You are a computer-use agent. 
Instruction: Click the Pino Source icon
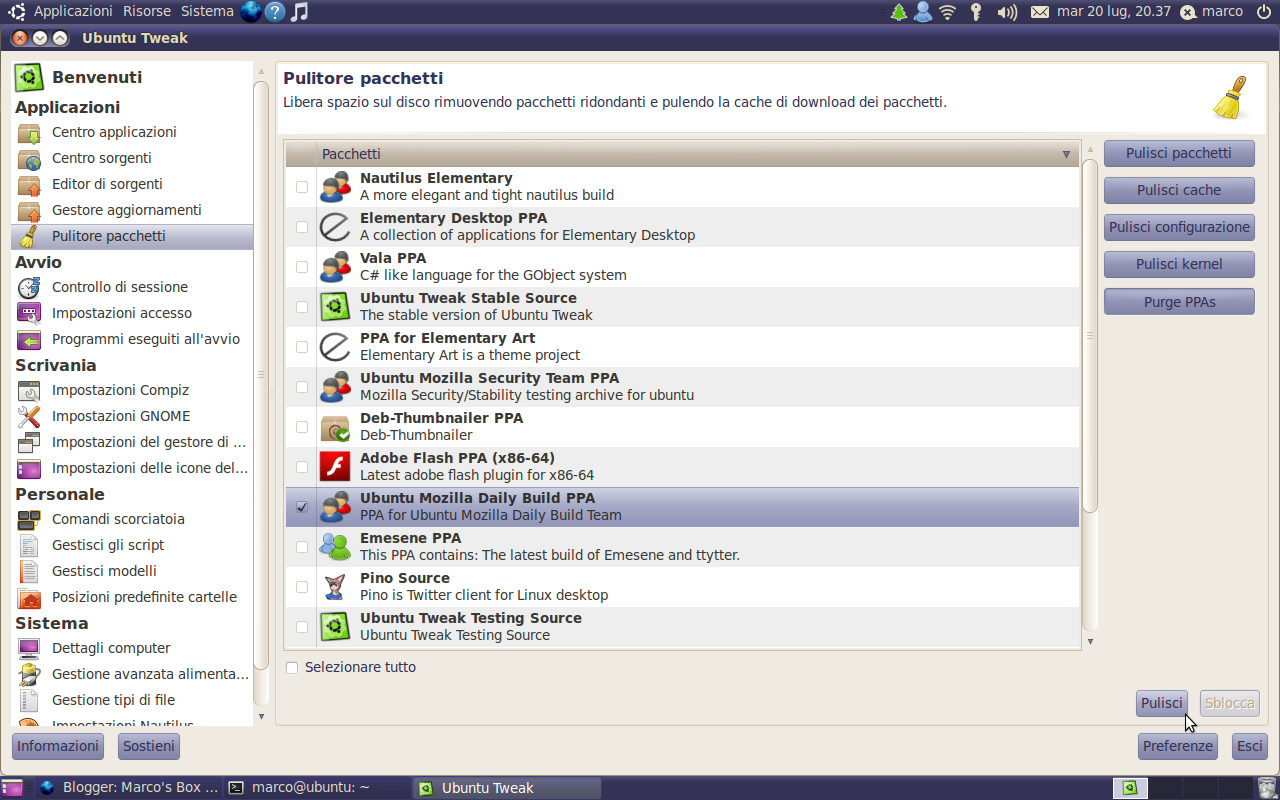tap(335, 587)
